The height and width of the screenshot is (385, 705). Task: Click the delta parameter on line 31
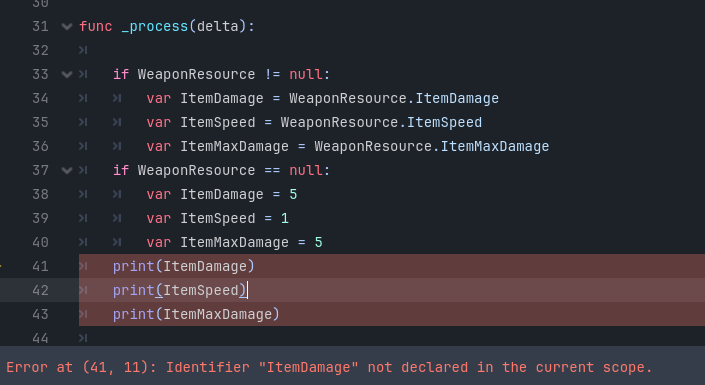click(x=218, y=27)
